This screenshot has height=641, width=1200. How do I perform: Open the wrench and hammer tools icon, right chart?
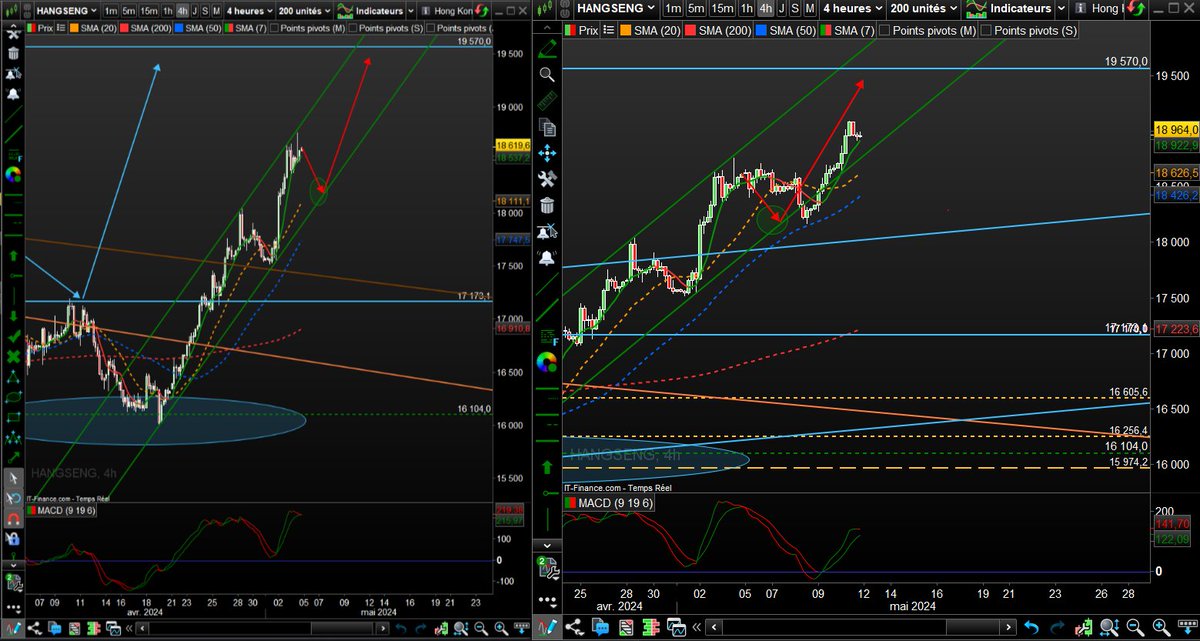pos(546,179)
